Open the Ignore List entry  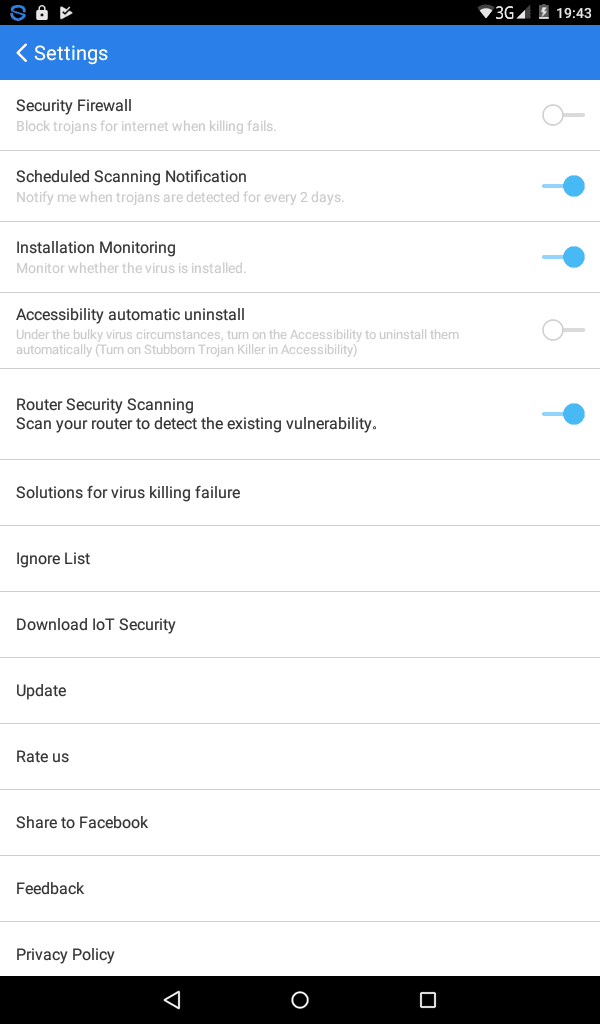[x=300, y=558]
